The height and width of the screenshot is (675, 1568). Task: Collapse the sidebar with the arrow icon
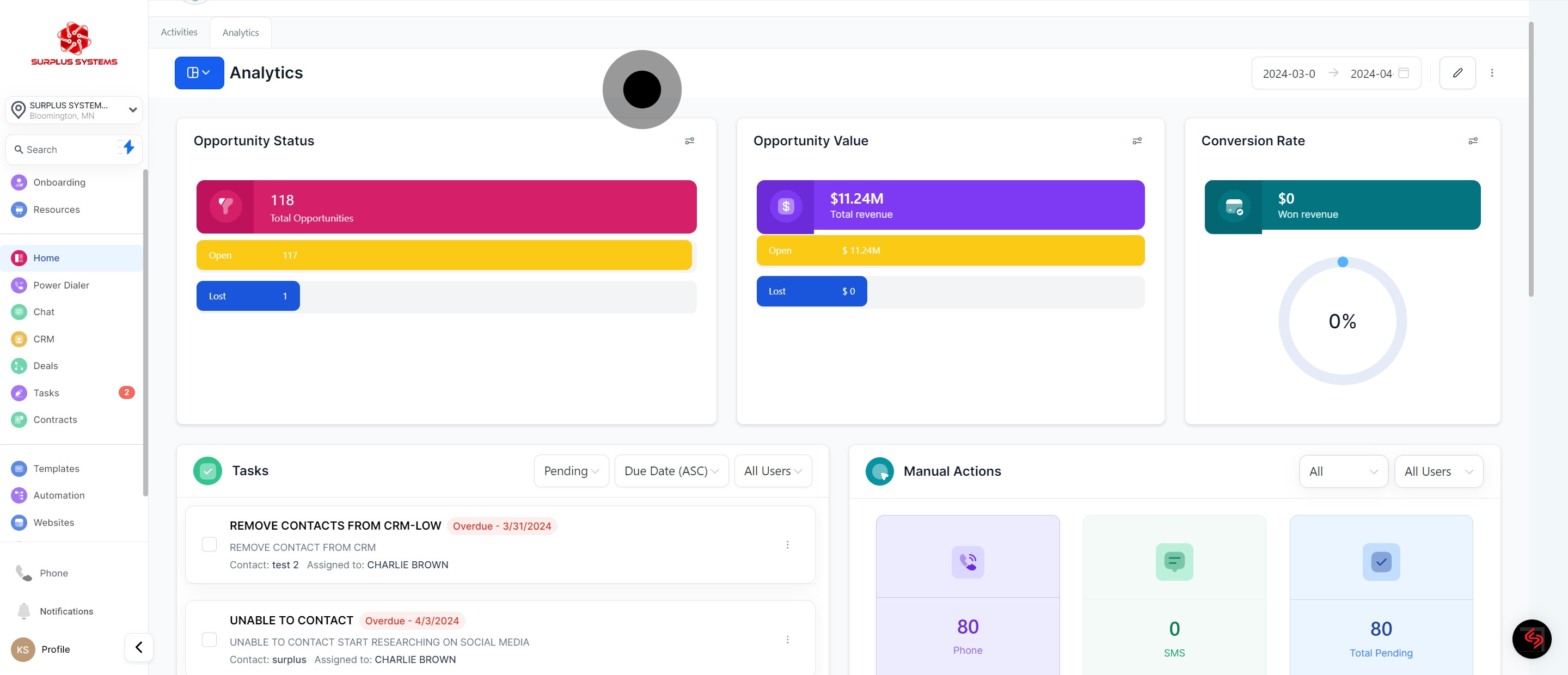coord(139,647)
